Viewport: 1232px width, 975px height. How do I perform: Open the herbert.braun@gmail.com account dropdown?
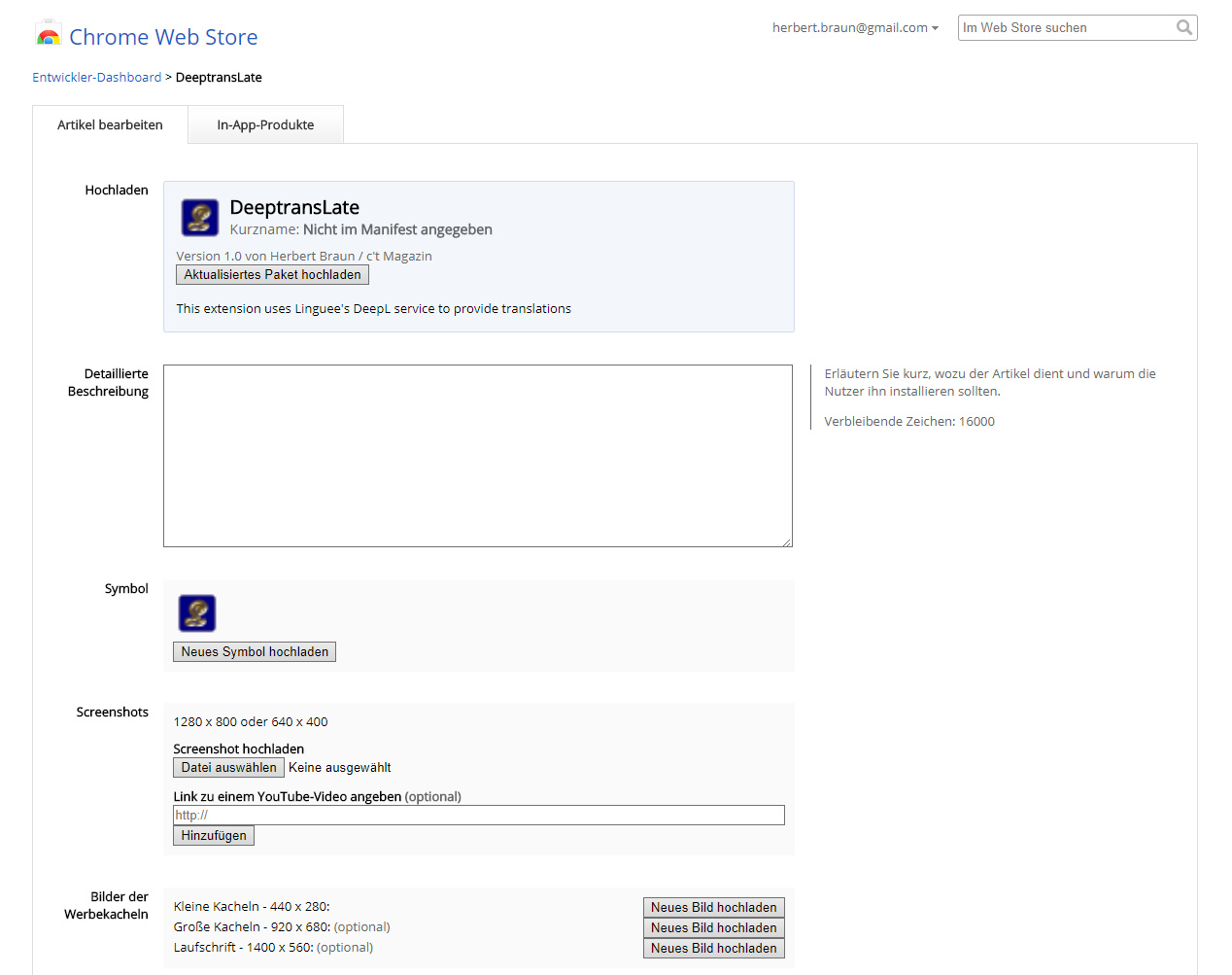click(x=855, y=27)
